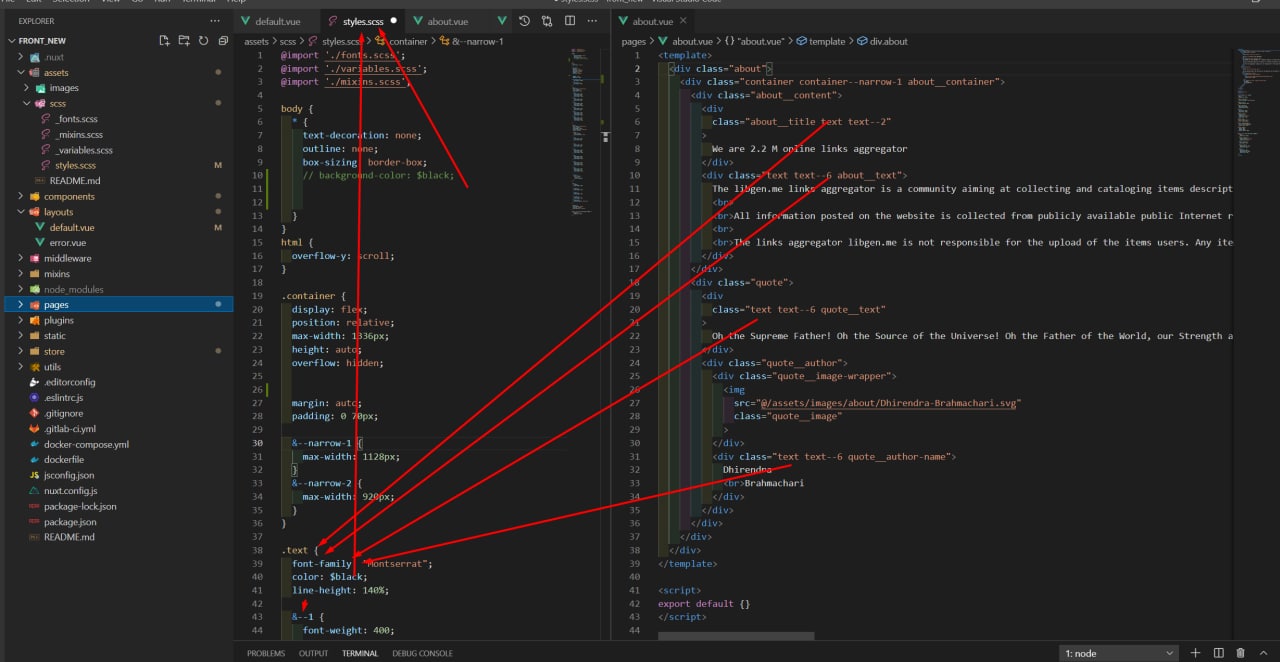The image size is (1280, 662).
Task: Expand the store folder chevron
Action: coord(20,351)
